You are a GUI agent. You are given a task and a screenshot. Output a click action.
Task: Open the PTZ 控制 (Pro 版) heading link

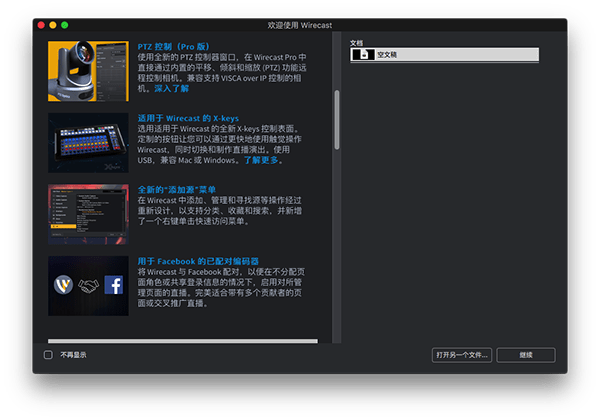[173, 47]
